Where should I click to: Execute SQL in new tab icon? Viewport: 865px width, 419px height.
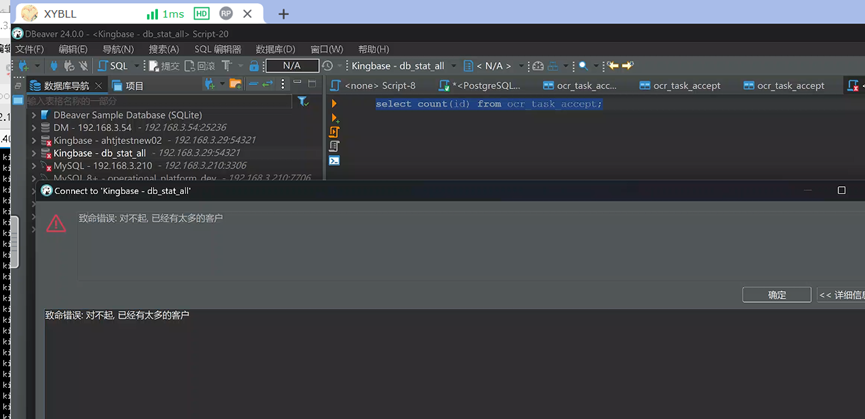tap(334, 118)
